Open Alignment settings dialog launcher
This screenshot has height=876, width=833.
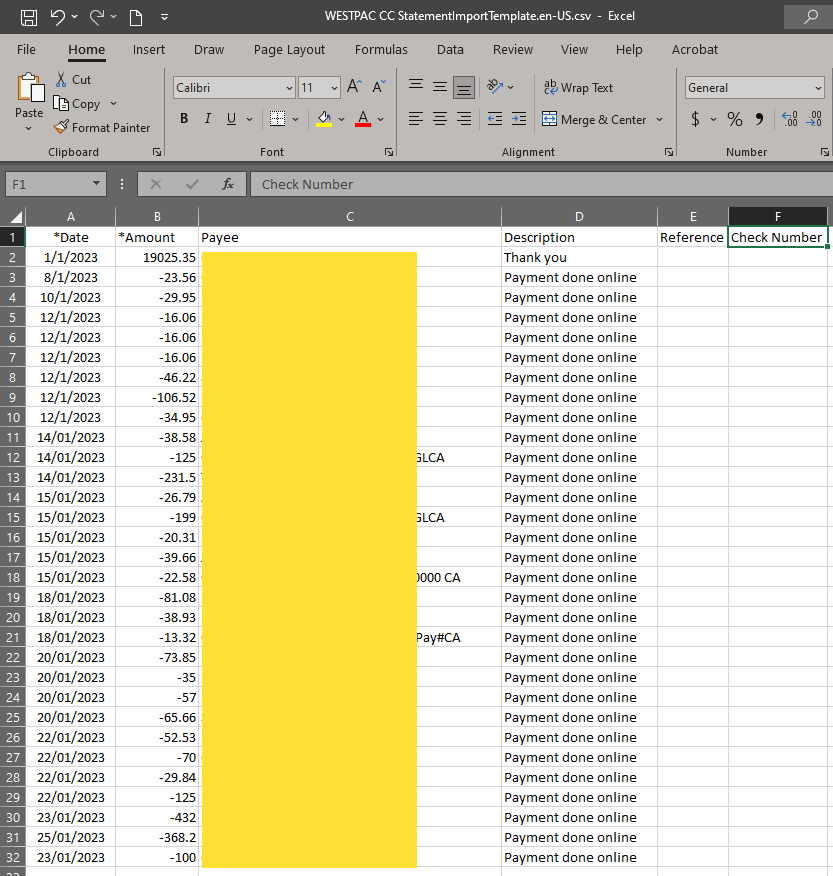coord(669,152)
